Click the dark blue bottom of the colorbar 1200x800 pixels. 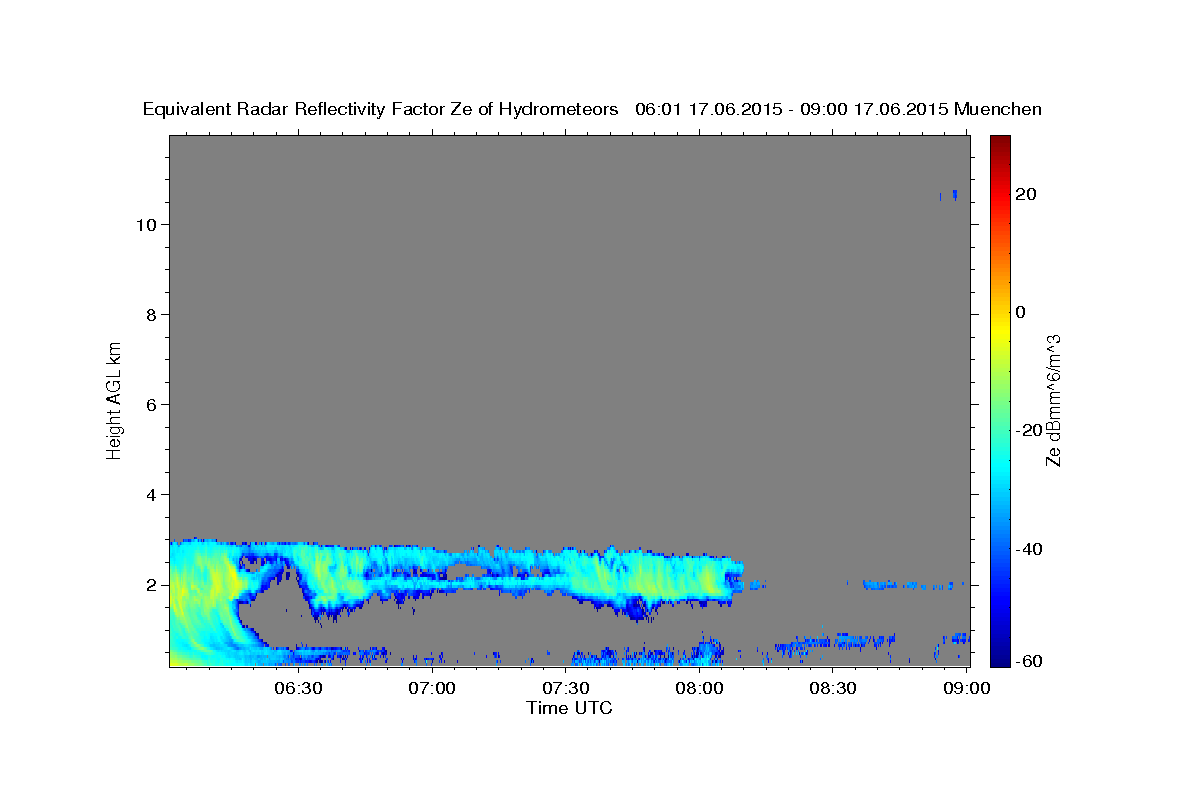point(1000,658)
